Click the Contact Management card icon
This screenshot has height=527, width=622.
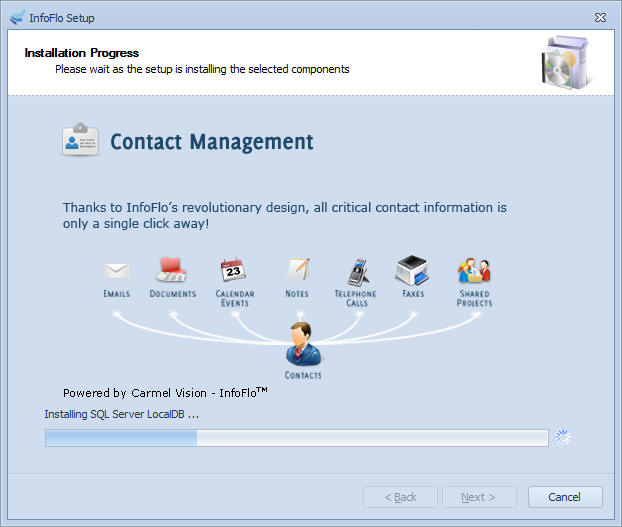coord(80,141)
